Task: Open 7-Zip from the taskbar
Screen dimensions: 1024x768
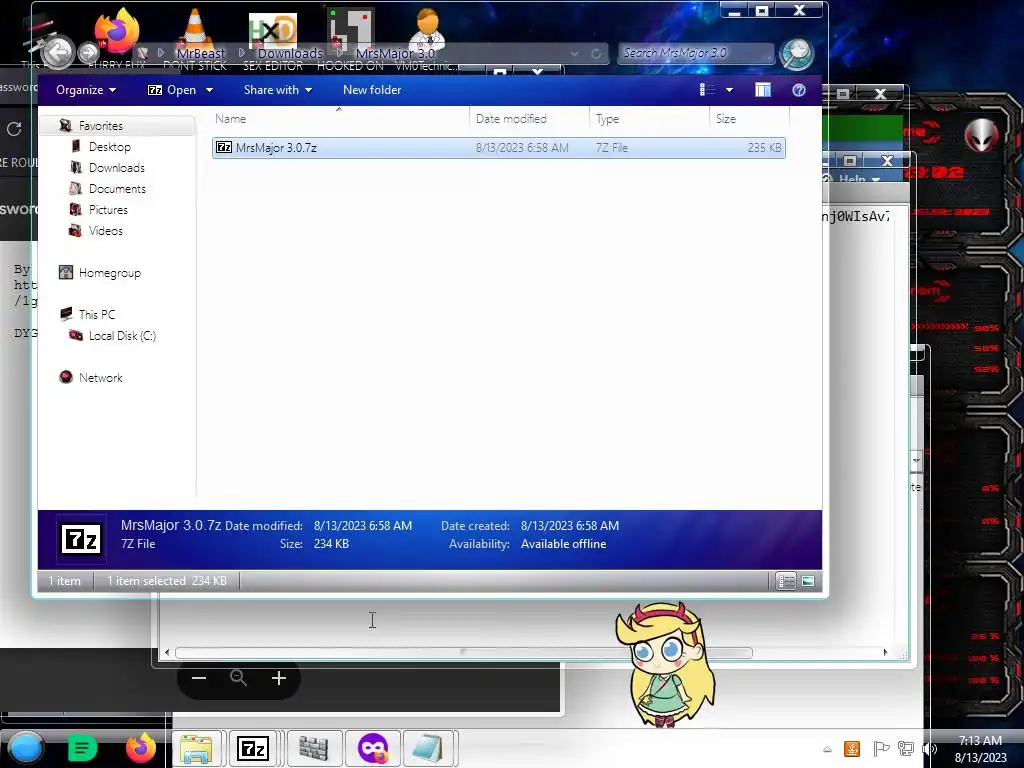Action: [253, 748]
